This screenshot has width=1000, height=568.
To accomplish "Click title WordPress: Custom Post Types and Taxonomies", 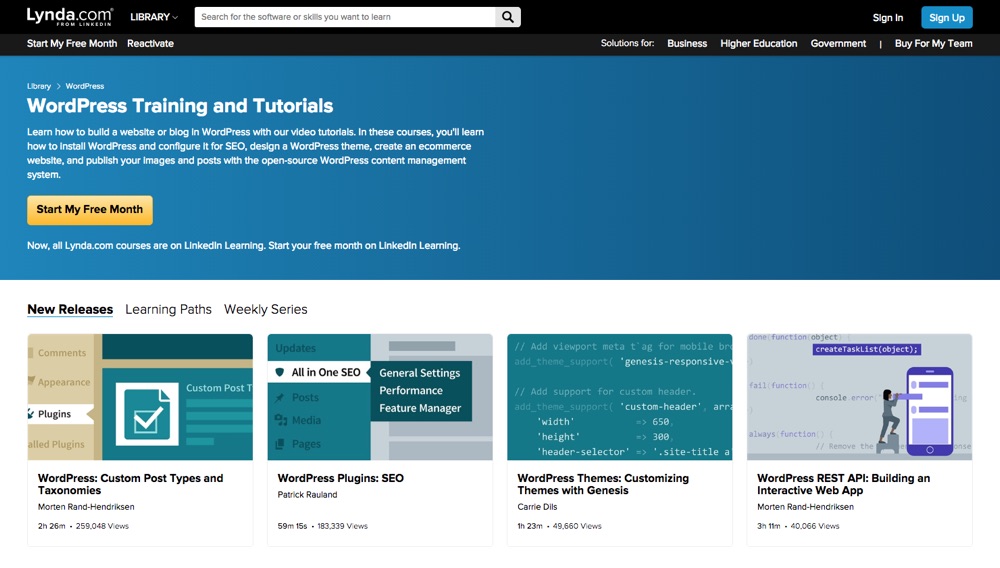I will [x=130, y=484].
